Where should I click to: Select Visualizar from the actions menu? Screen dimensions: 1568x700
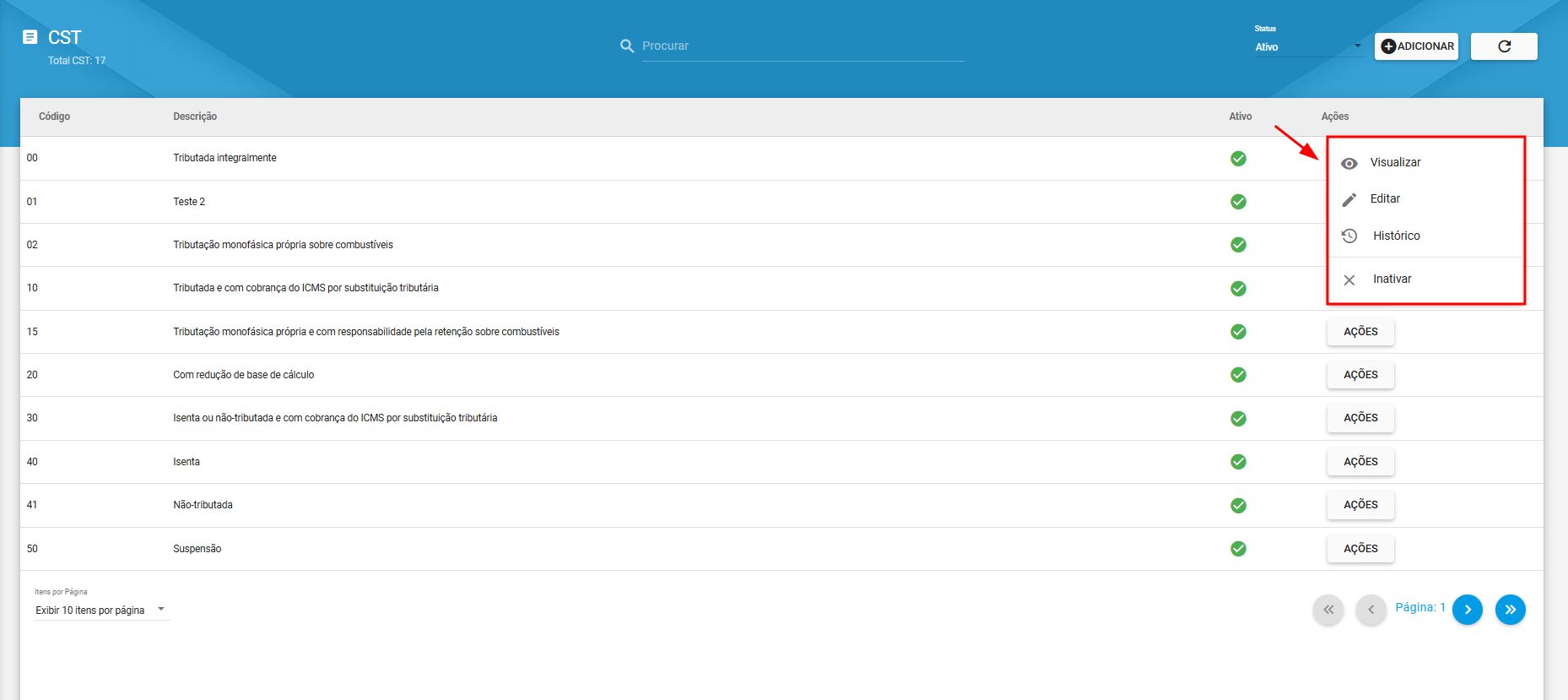[x=1426, y=162]
